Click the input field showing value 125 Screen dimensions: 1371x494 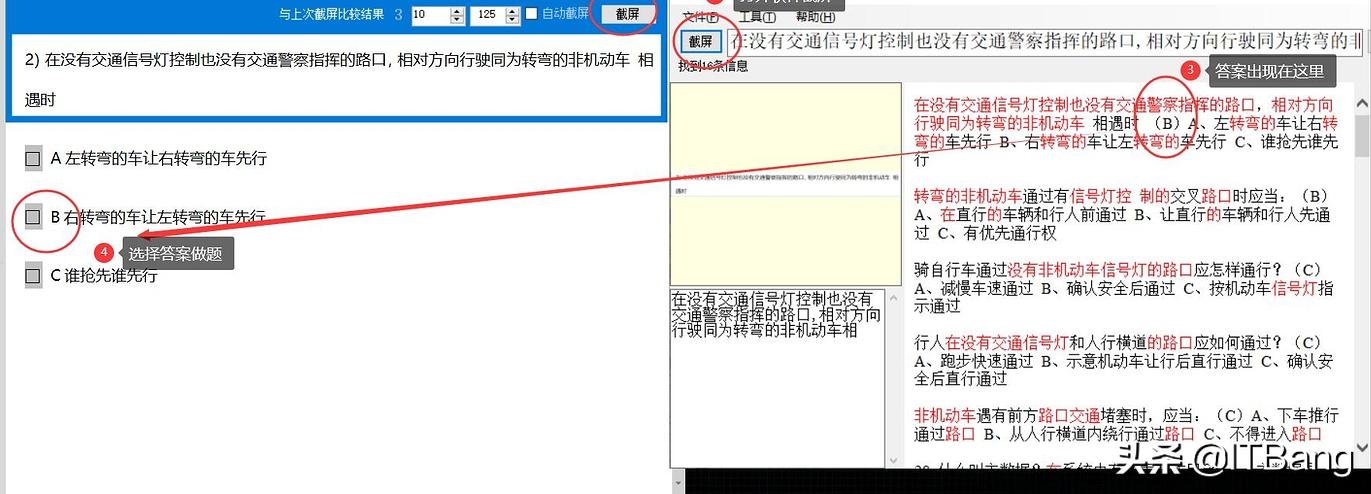point(488,15)
